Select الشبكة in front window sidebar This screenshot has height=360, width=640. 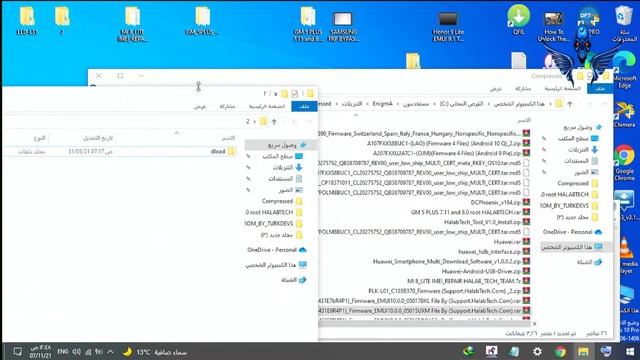click(293, 280)
